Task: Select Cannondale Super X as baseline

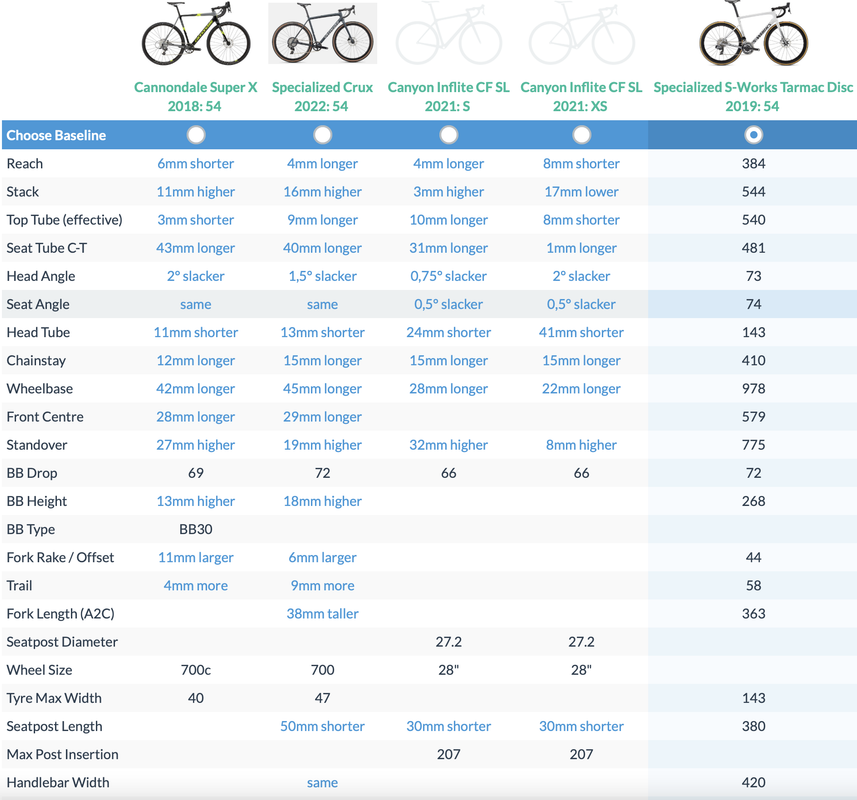Action: 196,134
